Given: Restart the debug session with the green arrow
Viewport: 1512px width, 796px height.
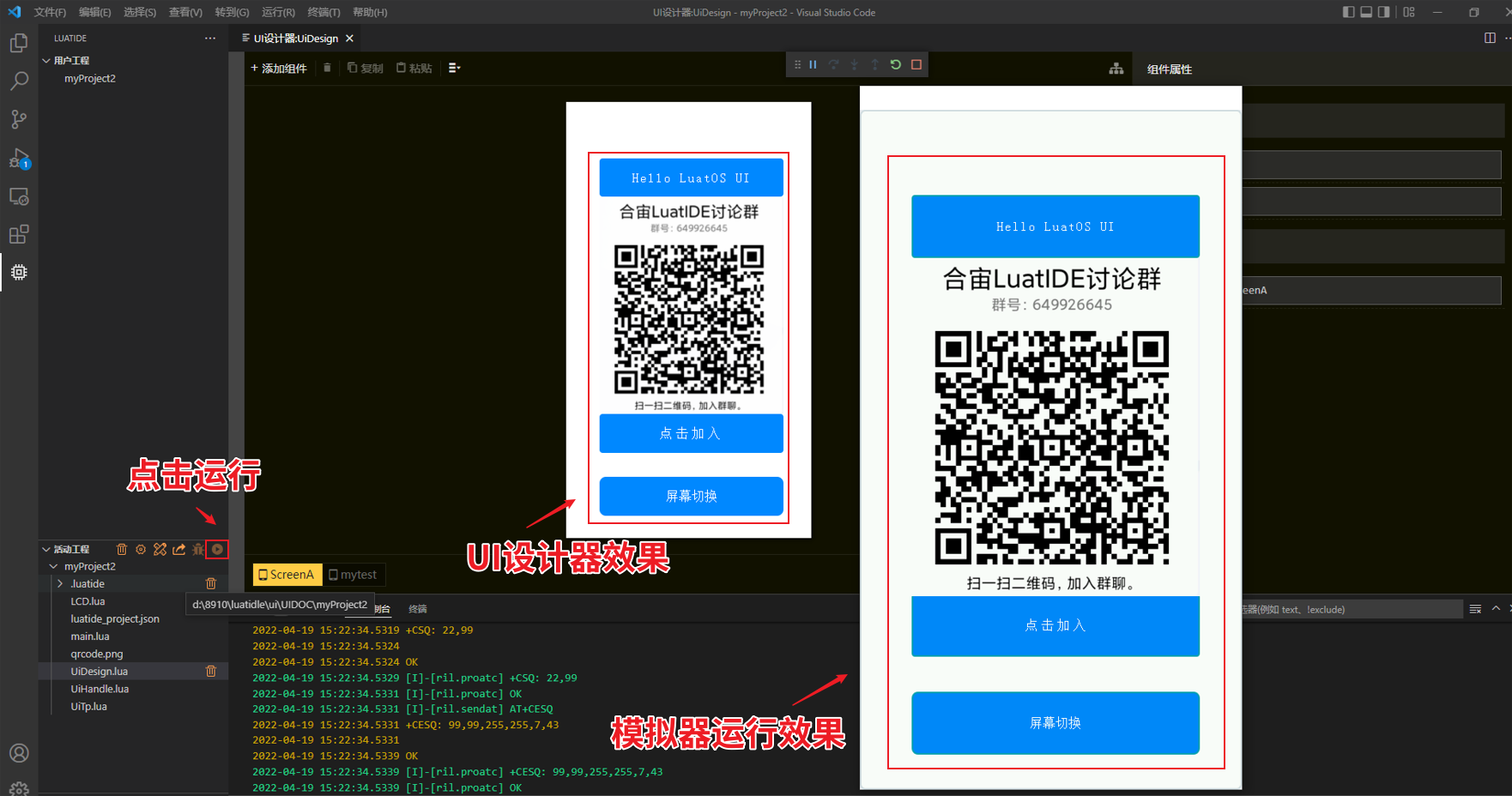Looking at the screenshot, I should coord(896,65).
